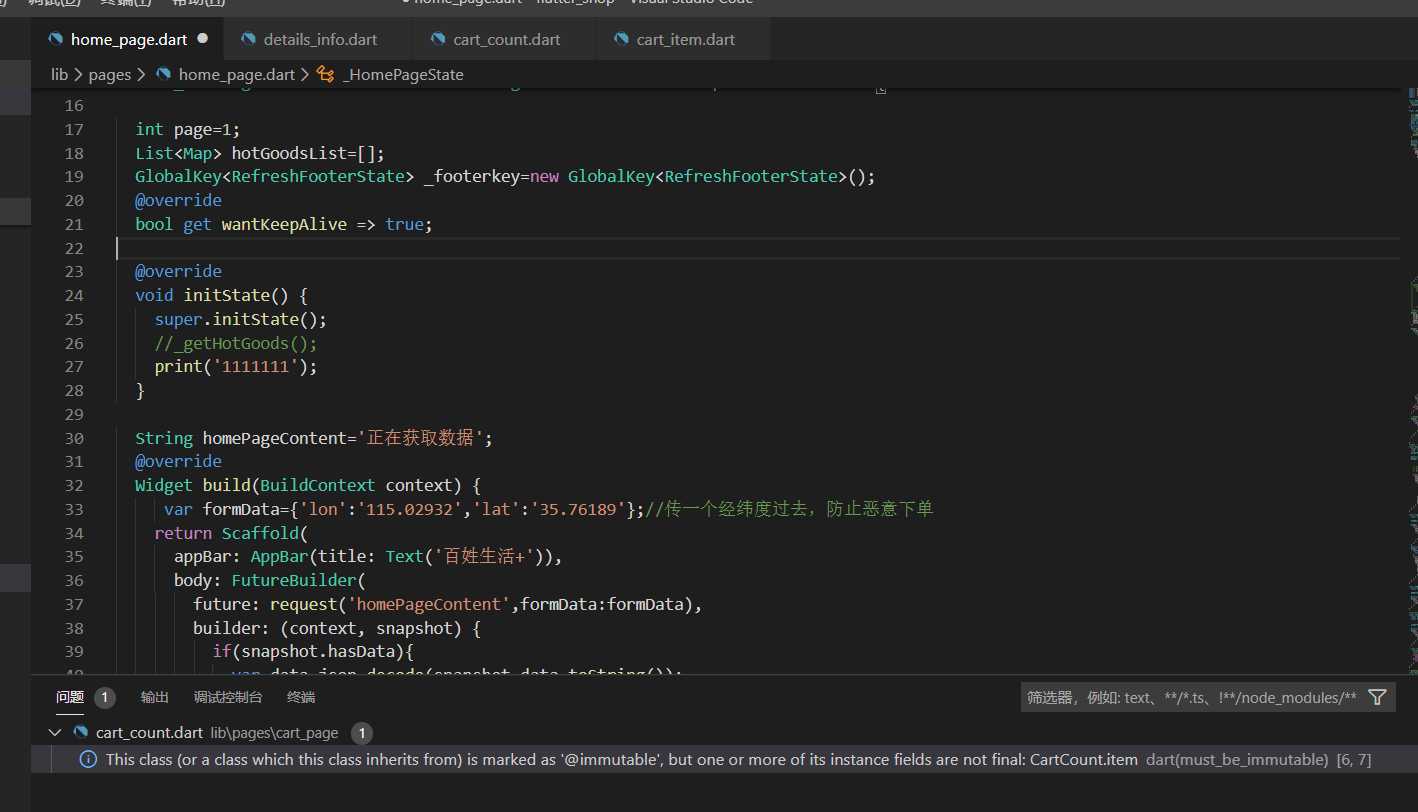Screen dimensions: 1418x812
Task: Click the Chinese comment on line 33
Action: [x=789, y=509]
